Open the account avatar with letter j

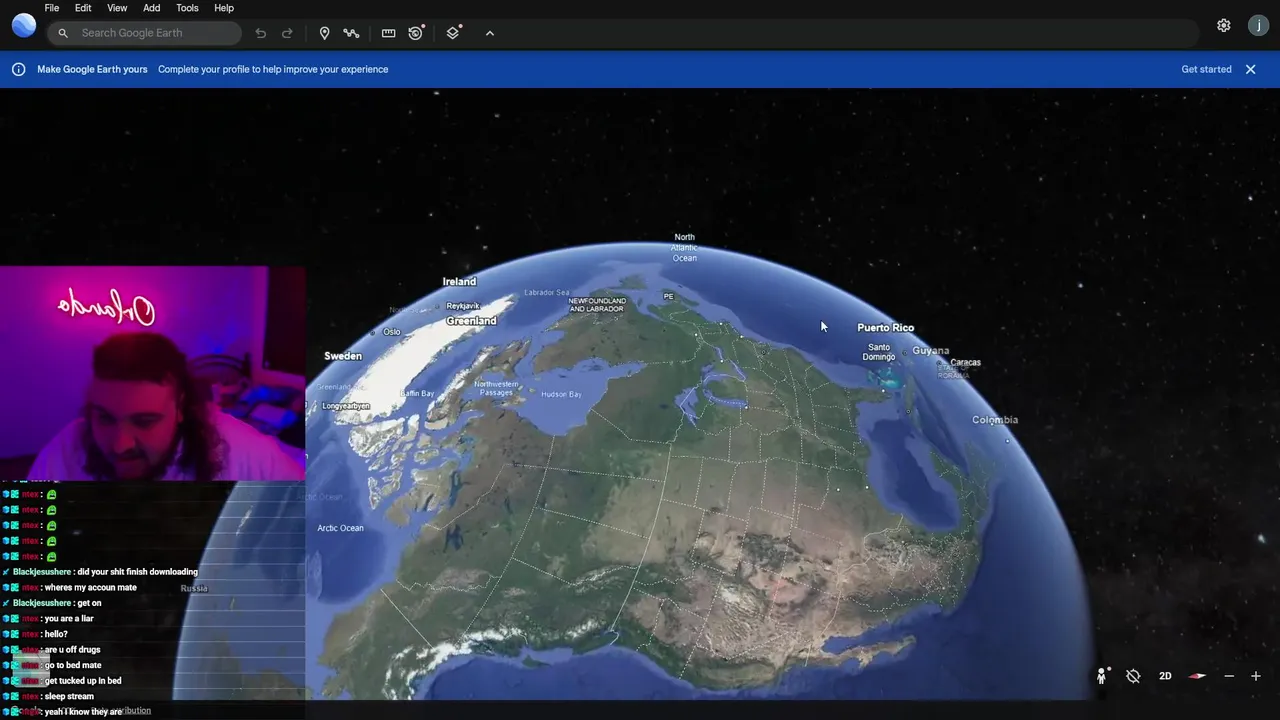coord(1259,26)
